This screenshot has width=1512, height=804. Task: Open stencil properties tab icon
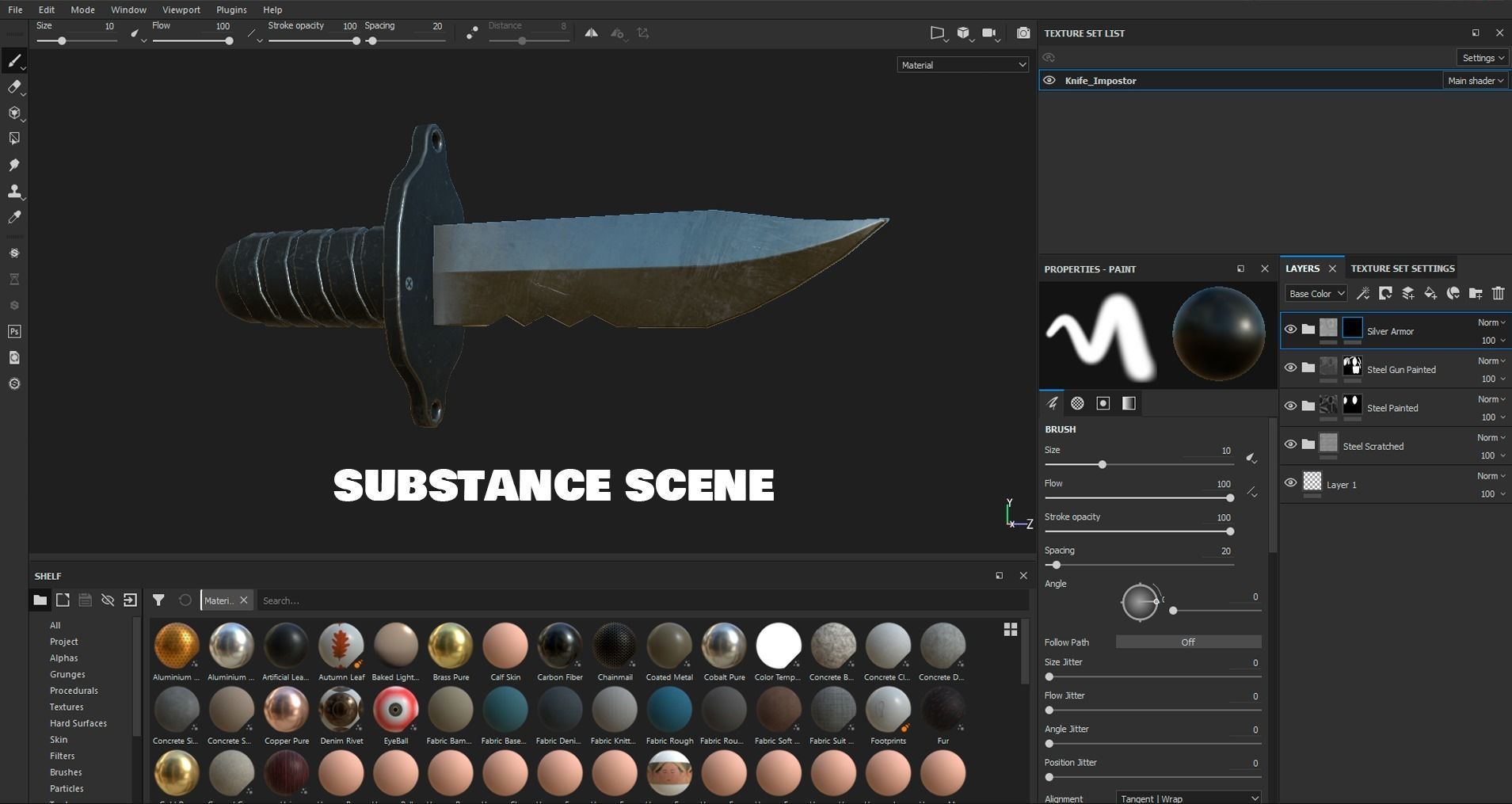click(1103, 404)
